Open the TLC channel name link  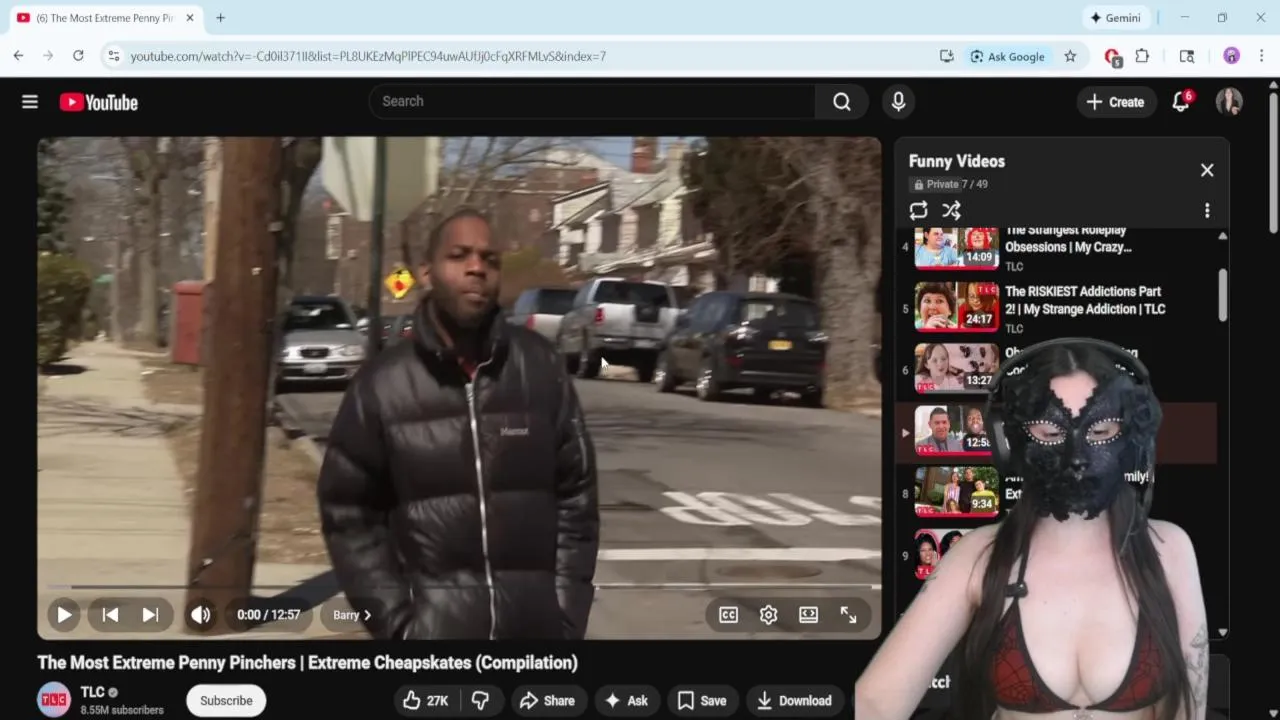point(93,692)
